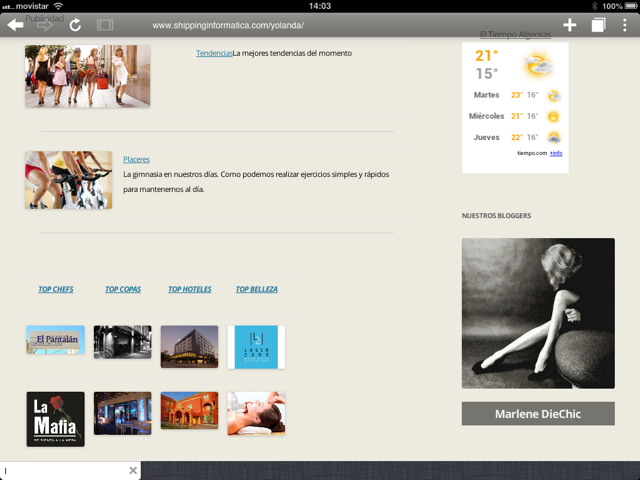Open the Laser 2000 thumbnail

coord(256,346)
